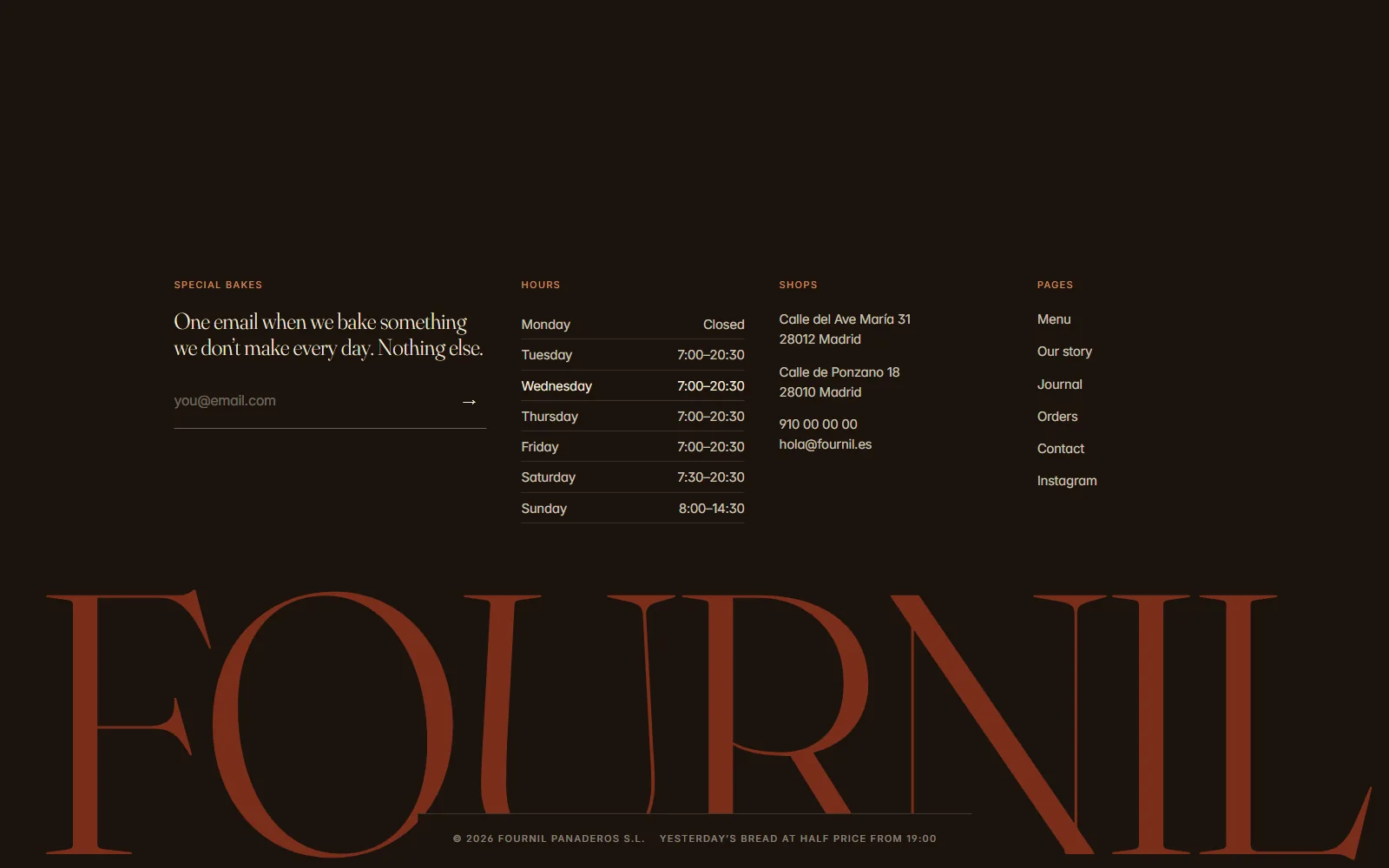Viewport: 1389px width, 868px height.
Task: Click the Closed hours value
Action: click(724, 325)
